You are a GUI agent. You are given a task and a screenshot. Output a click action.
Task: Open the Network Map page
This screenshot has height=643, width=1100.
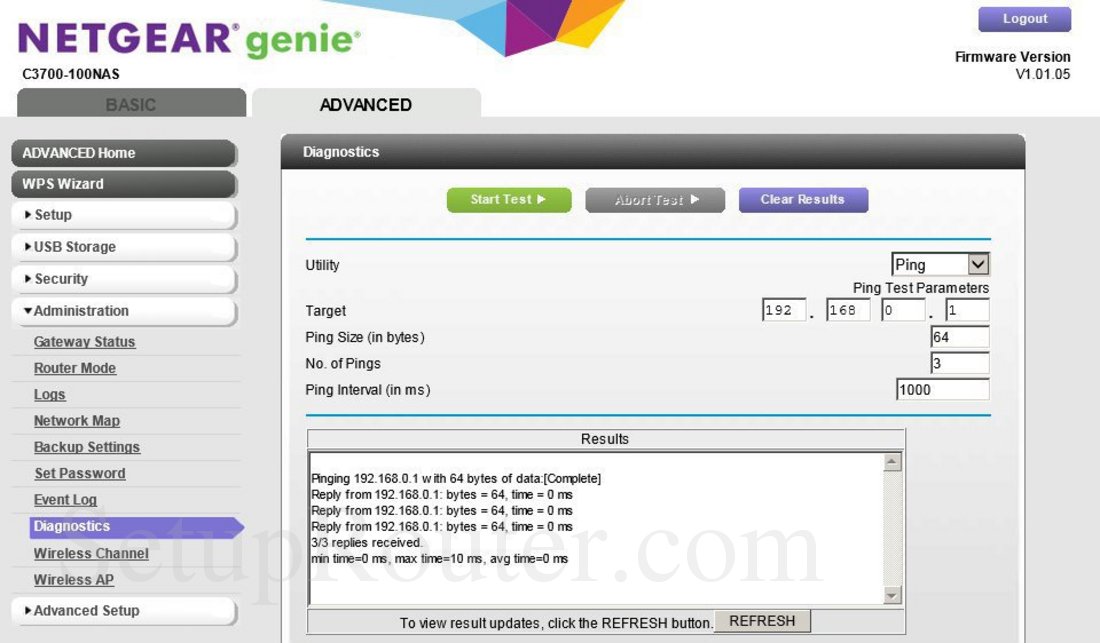[77, 420]
